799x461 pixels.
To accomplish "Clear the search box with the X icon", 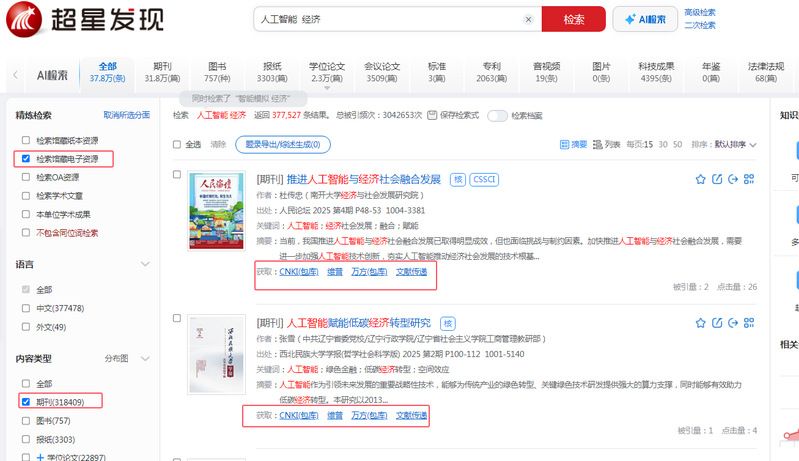I will tap(528, 19).
